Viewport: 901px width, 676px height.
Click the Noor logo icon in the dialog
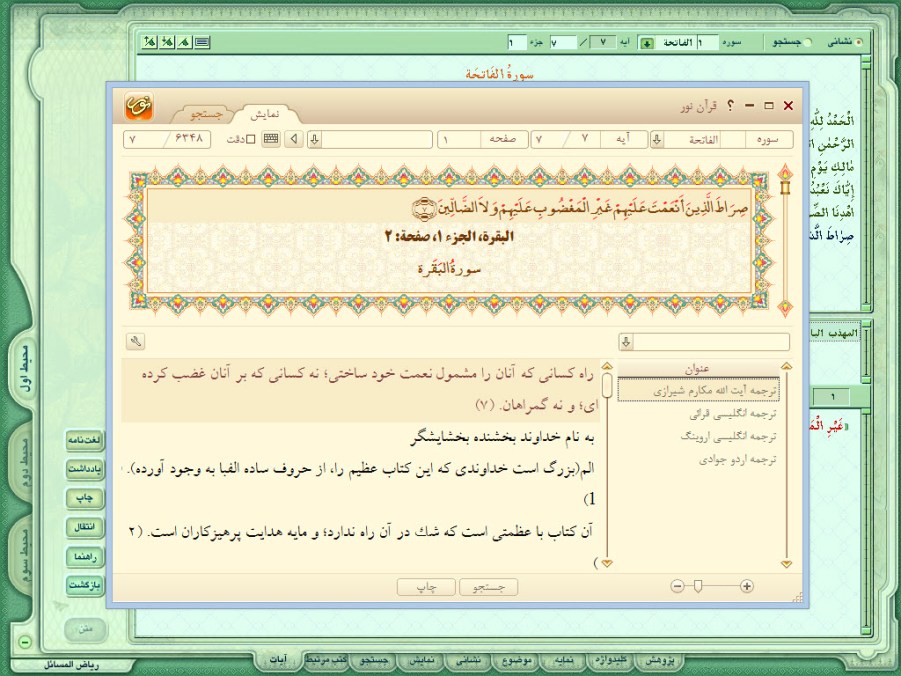[139, 106]
